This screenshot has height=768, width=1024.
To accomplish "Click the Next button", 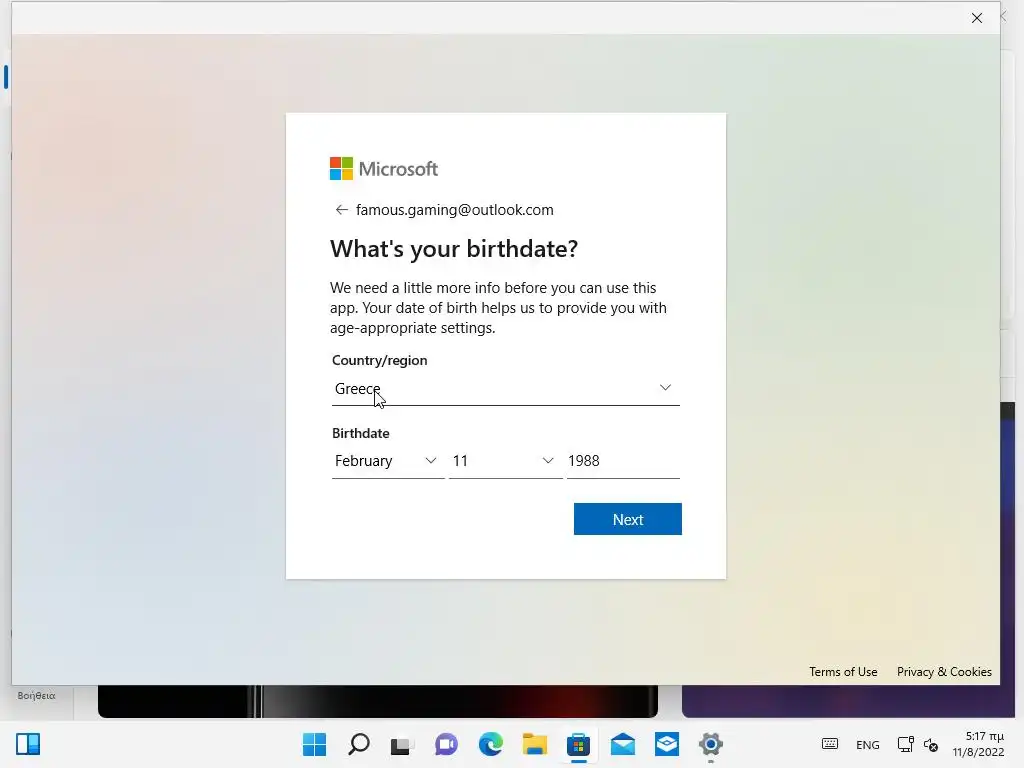I will [x=628, y=519].
